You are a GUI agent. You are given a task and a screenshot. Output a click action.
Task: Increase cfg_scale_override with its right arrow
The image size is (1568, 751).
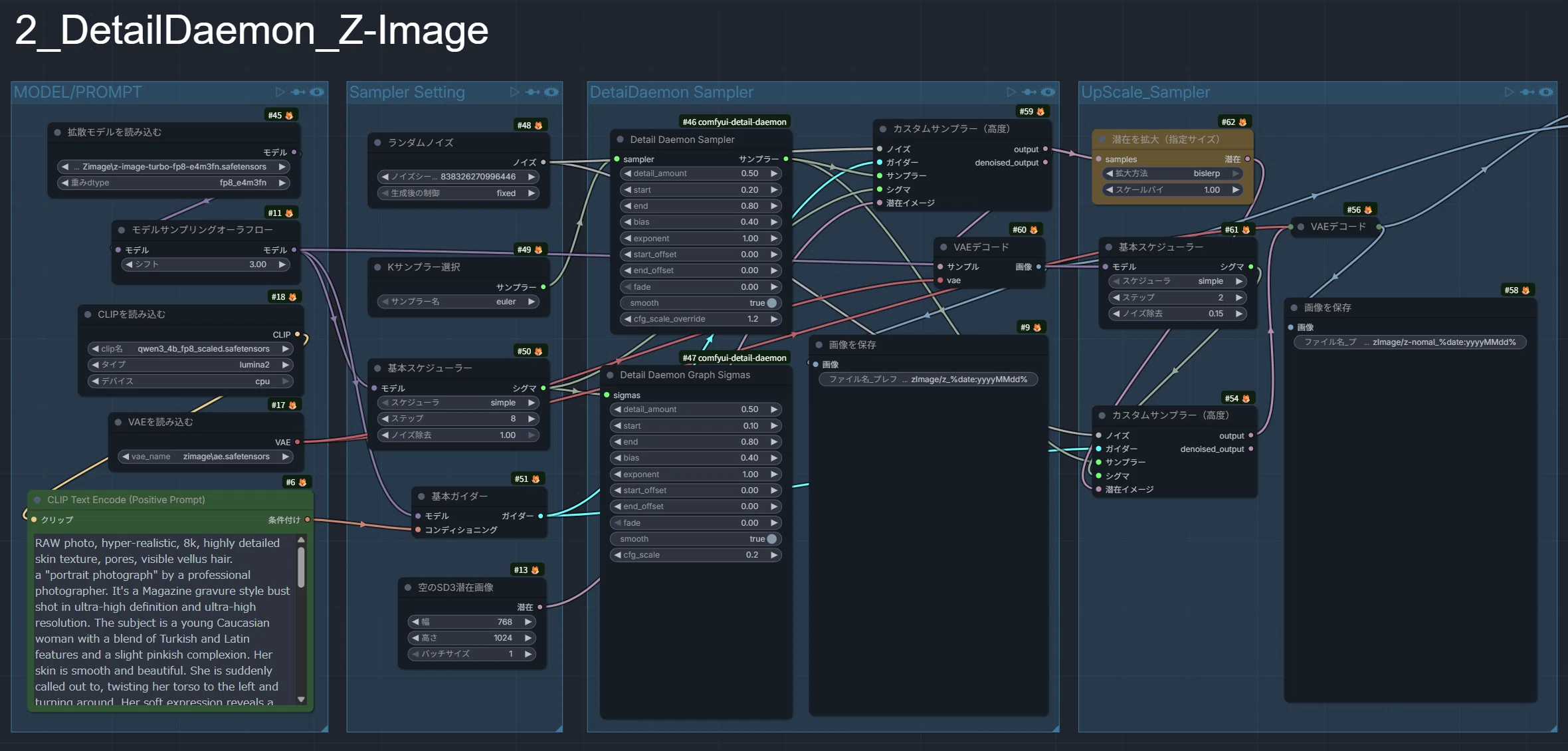(774, 319)
